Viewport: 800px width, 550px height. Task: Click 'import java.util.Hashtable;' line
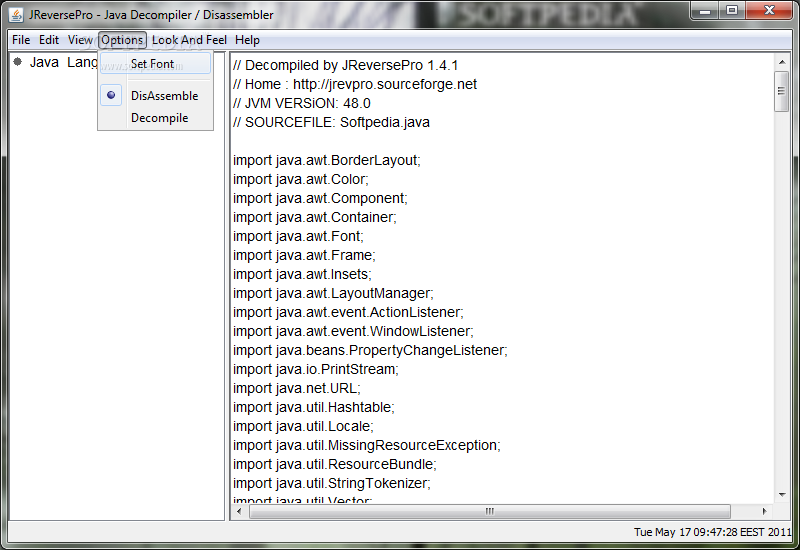[x=314, y=407]
